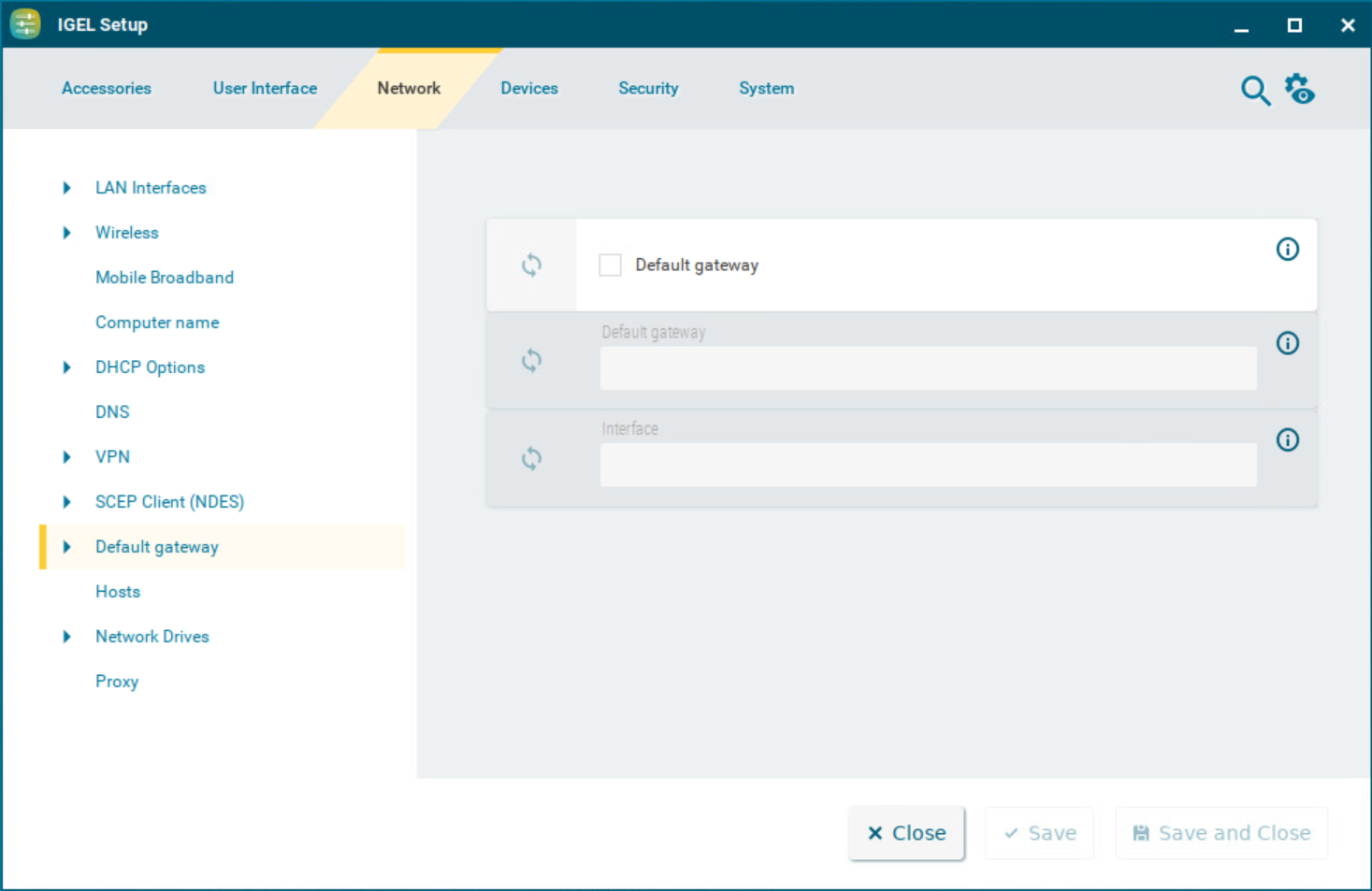1372x891 pixels.
Task: Open the Devices tab
Action: 528,88
